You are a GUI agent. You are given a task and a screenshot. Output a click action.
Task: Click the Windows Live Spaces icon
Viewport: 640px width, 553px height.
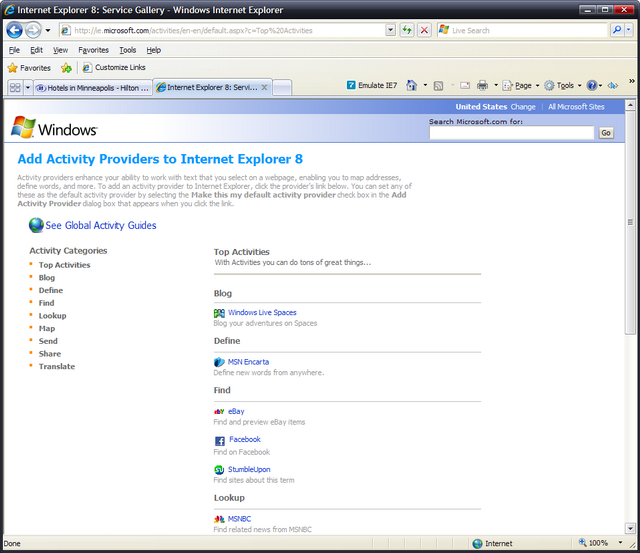219,313
